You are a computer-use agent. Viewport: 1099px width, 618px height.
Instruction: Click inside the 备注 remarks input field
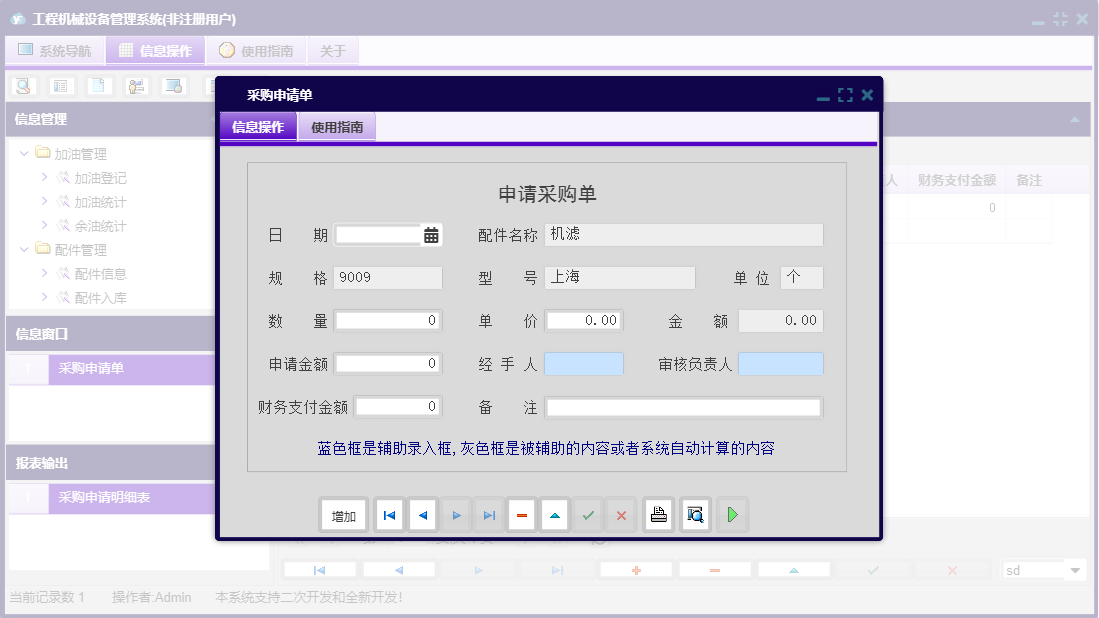pyautogui.click(x=683, y=406)
